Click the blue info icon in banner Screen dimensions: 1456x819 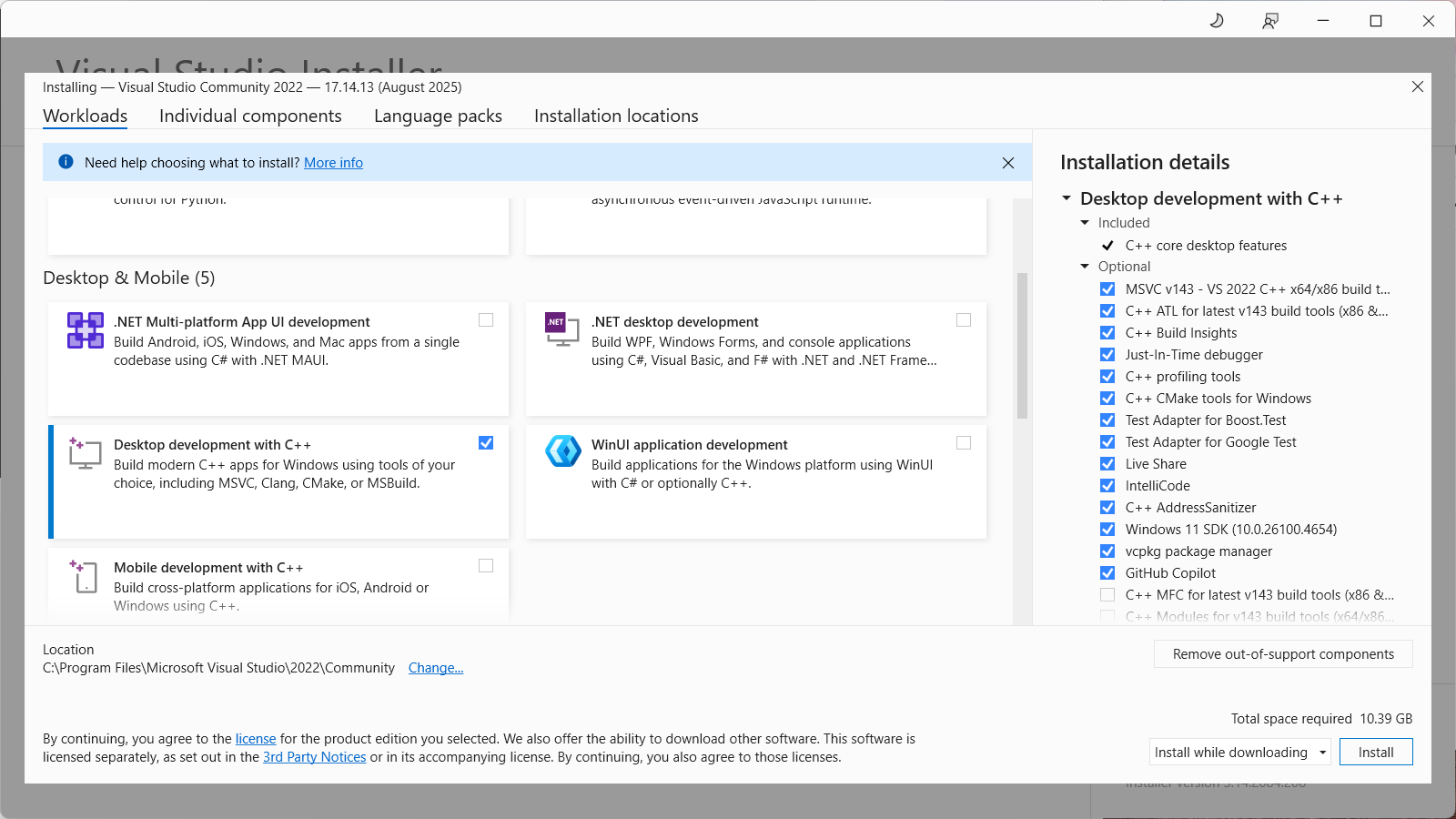coord(66,162)
